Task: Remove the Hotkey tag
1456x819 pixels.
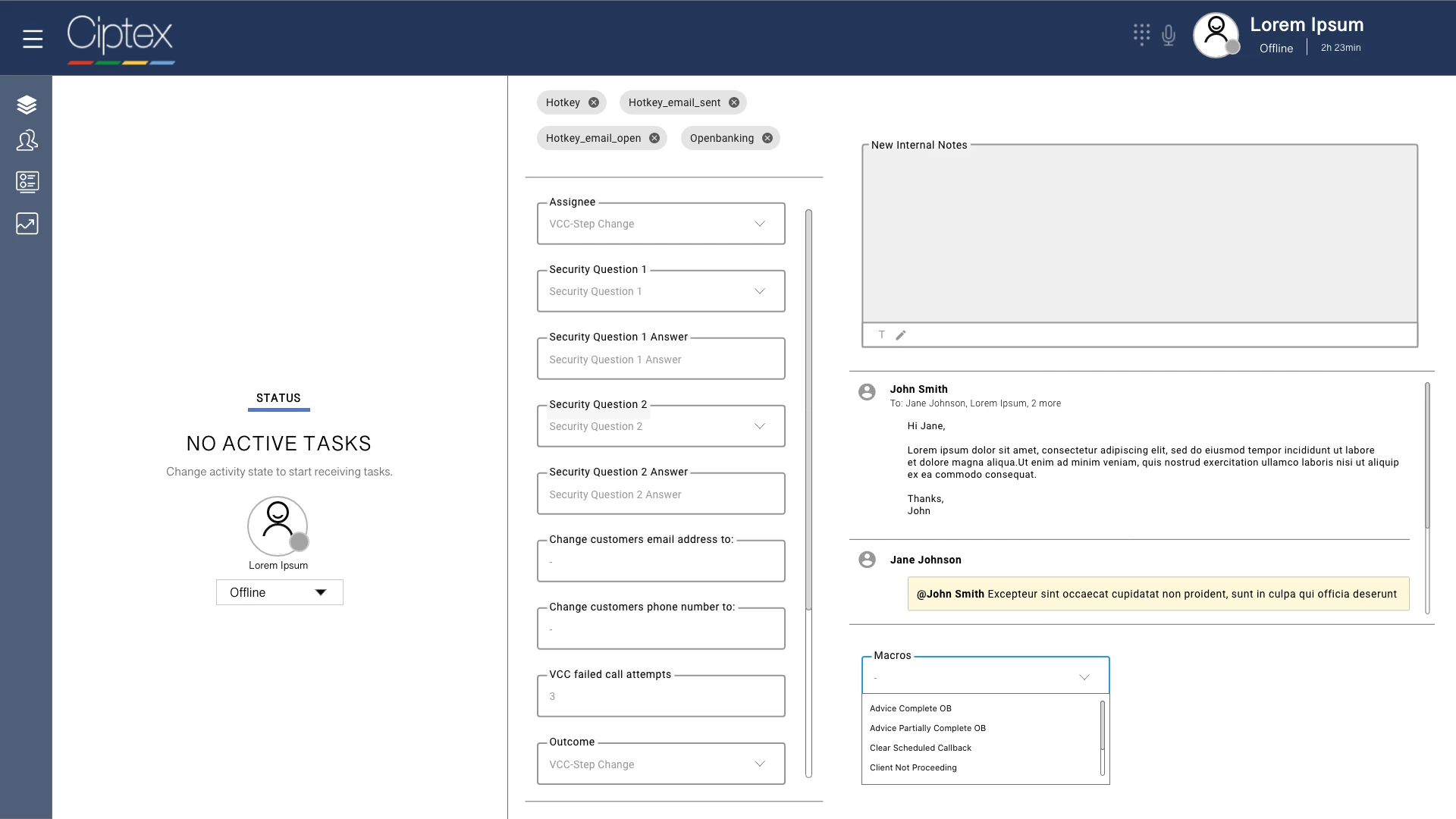Action: (x=594, y=102)
